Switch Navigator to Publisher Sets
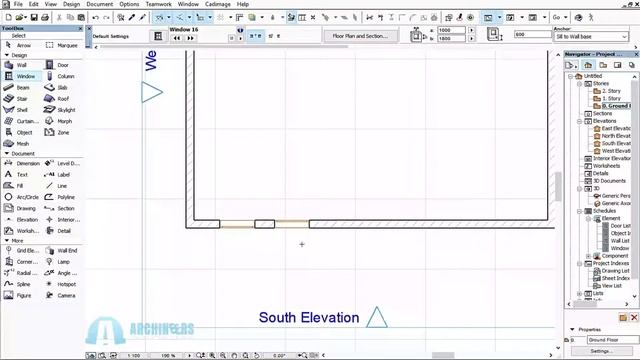640x360 pixels. pos(631,65)
